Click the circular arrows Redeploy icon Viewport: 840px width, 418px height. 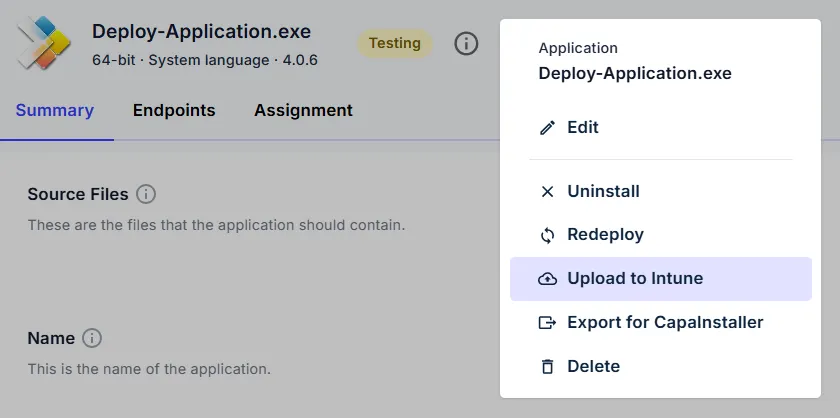[547, 235]
